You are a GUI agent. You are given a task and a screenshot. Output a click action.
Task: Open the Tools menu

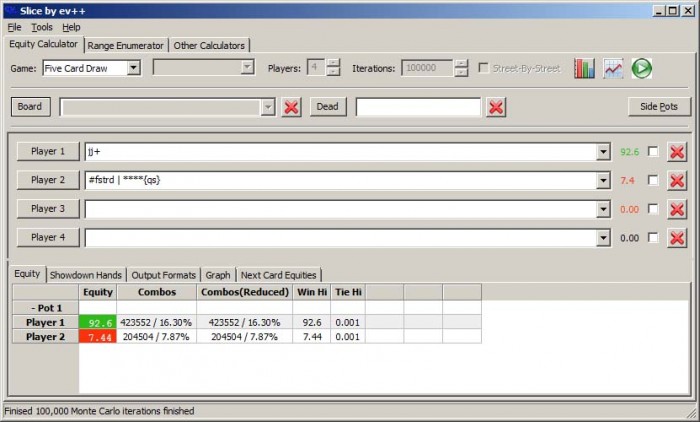(x=42, y=27)
